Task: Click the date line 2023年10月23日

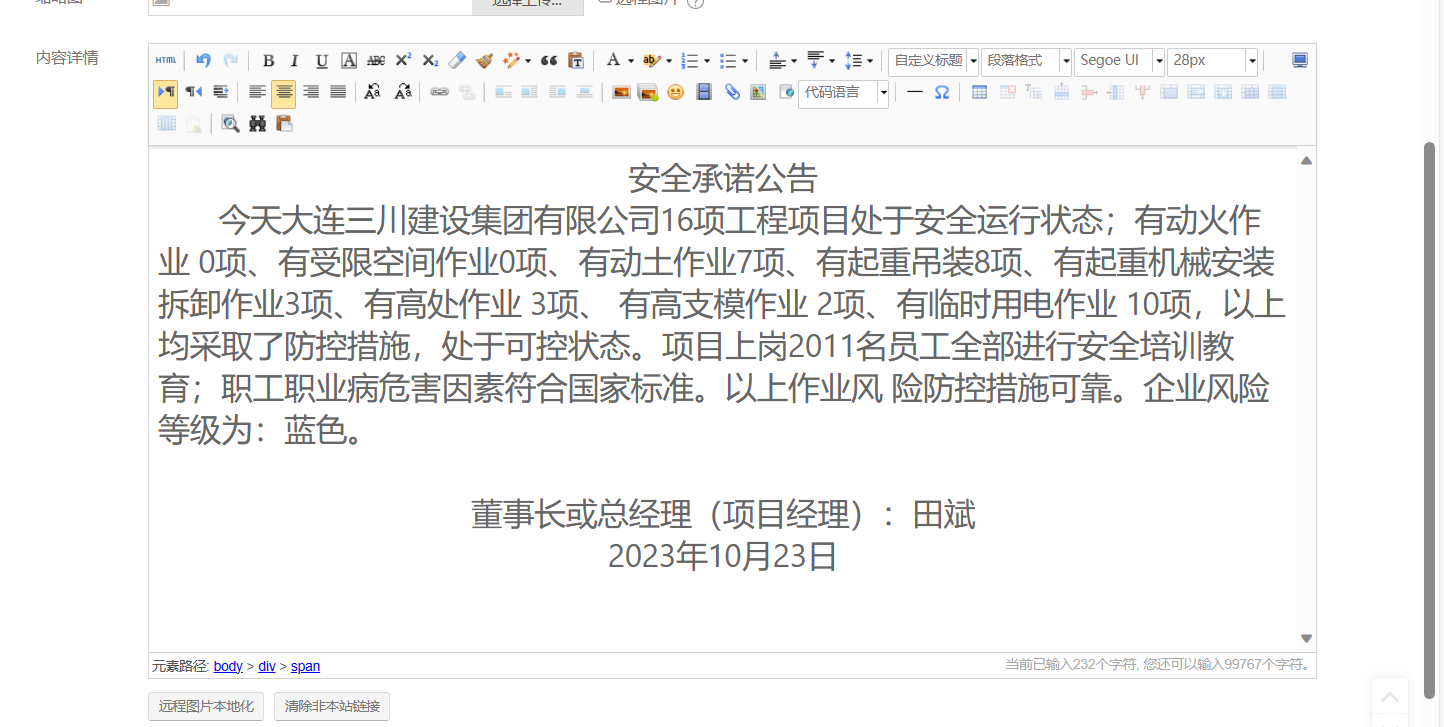Action: 722,557
